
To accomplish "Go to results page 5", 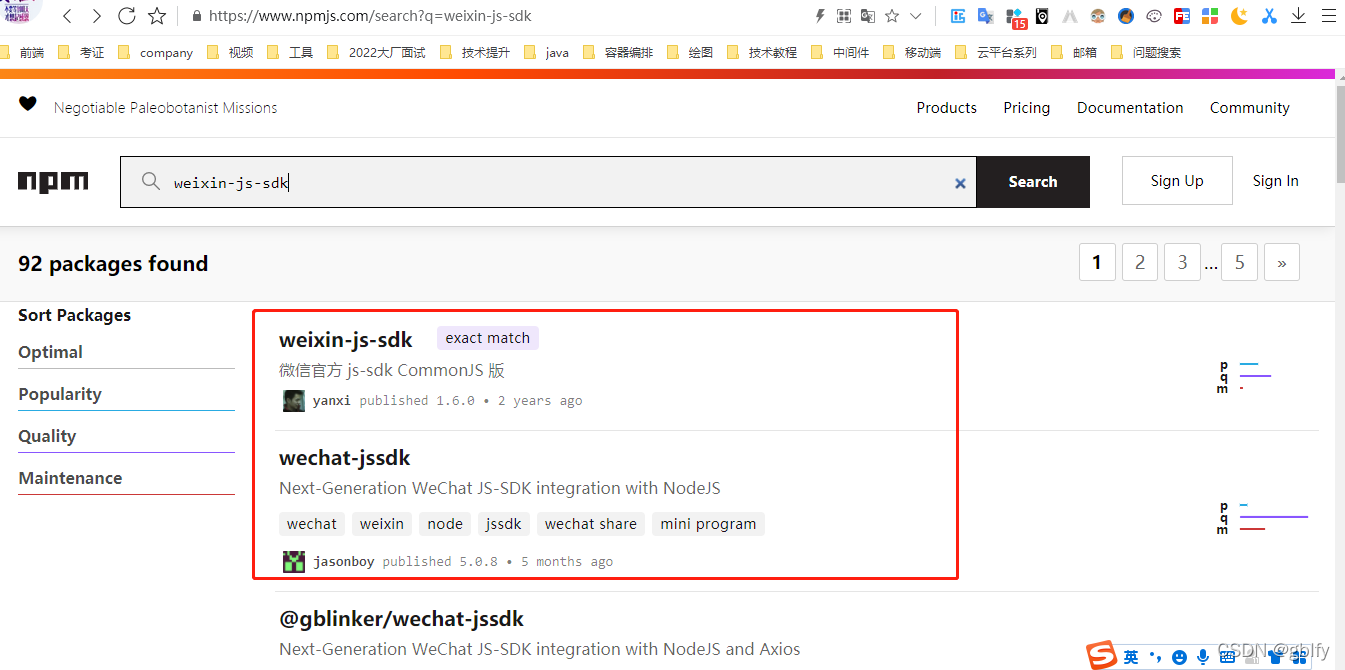I will coord(1240,263).
